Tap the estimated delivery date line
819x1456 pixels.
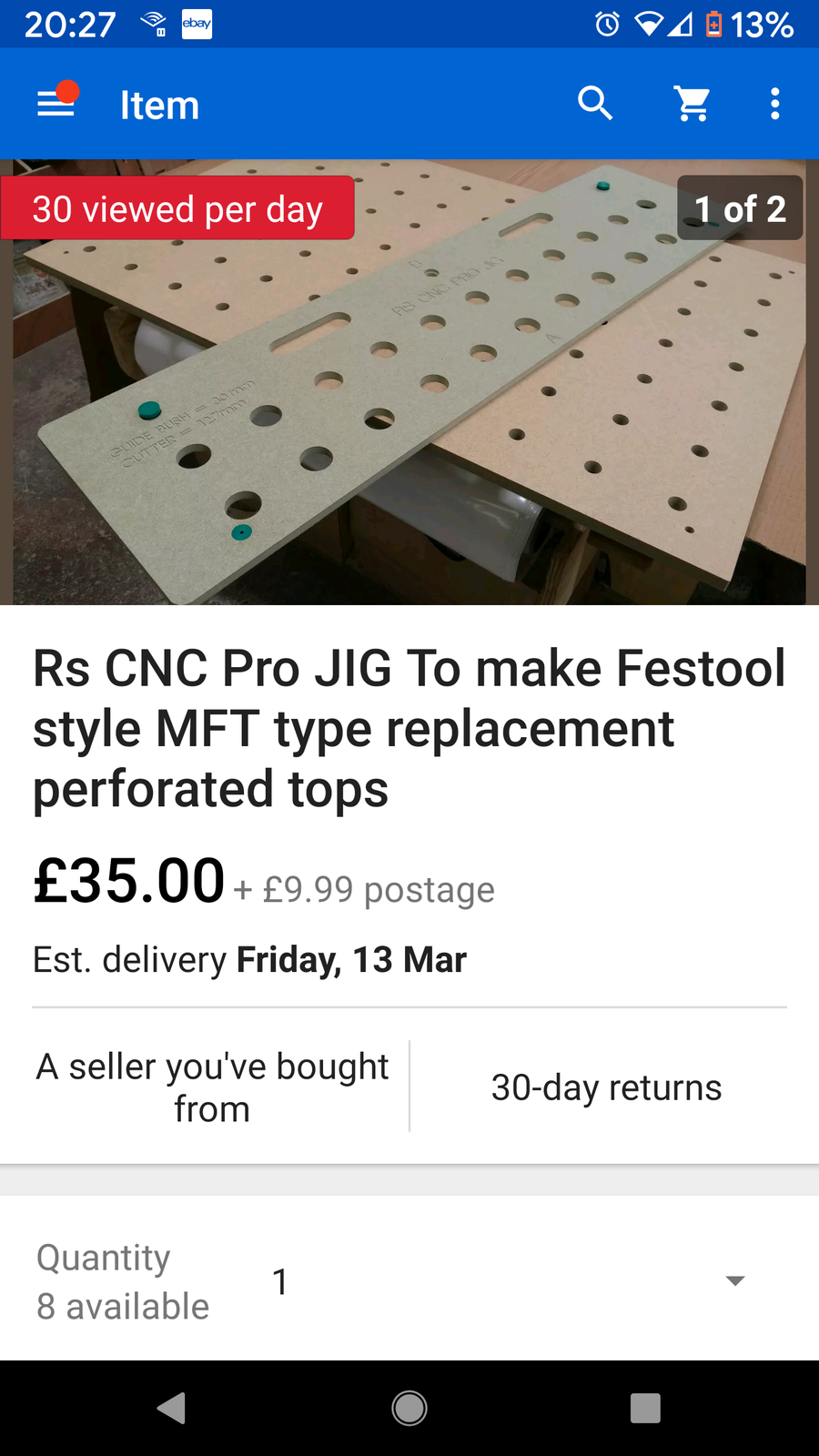point(250,960)
